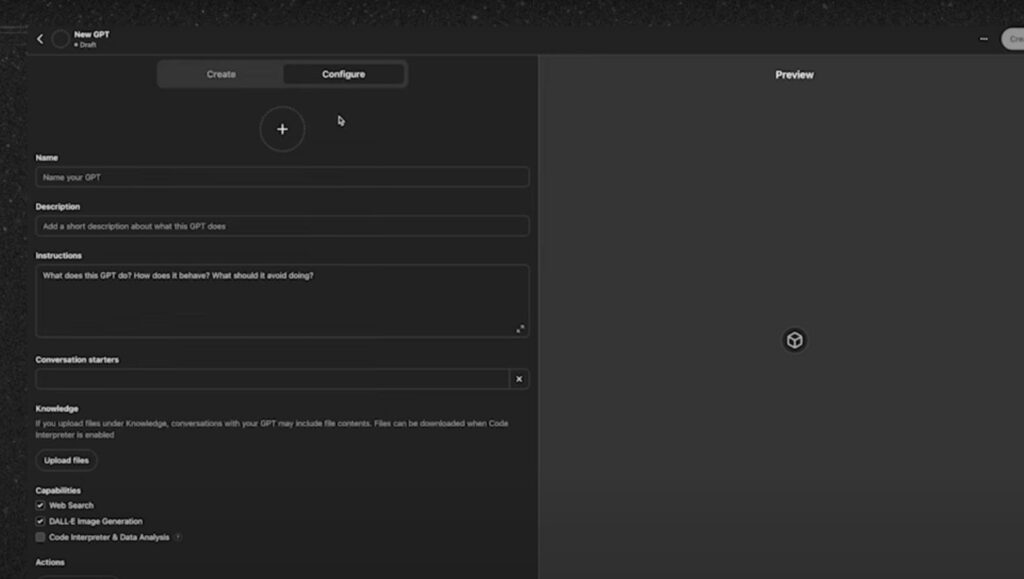
Task: Click the Conversation starters input box
Action: (272, 379)
